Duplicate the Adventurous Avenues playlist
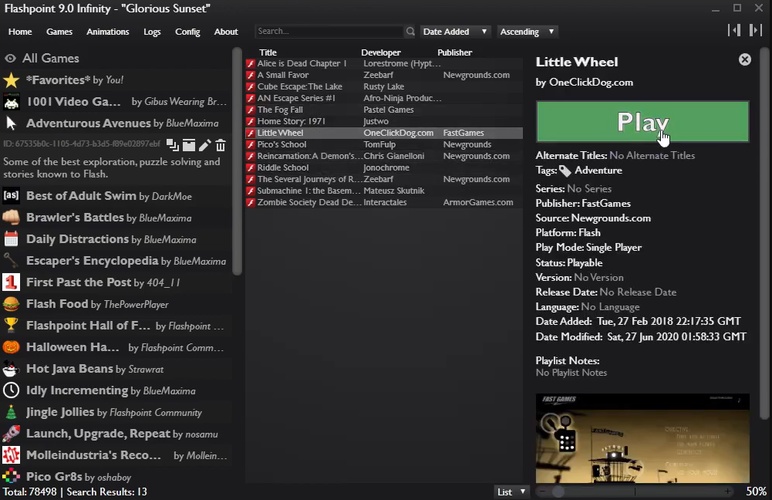This screenshot has height=500, width=772. tap(172, 145)
